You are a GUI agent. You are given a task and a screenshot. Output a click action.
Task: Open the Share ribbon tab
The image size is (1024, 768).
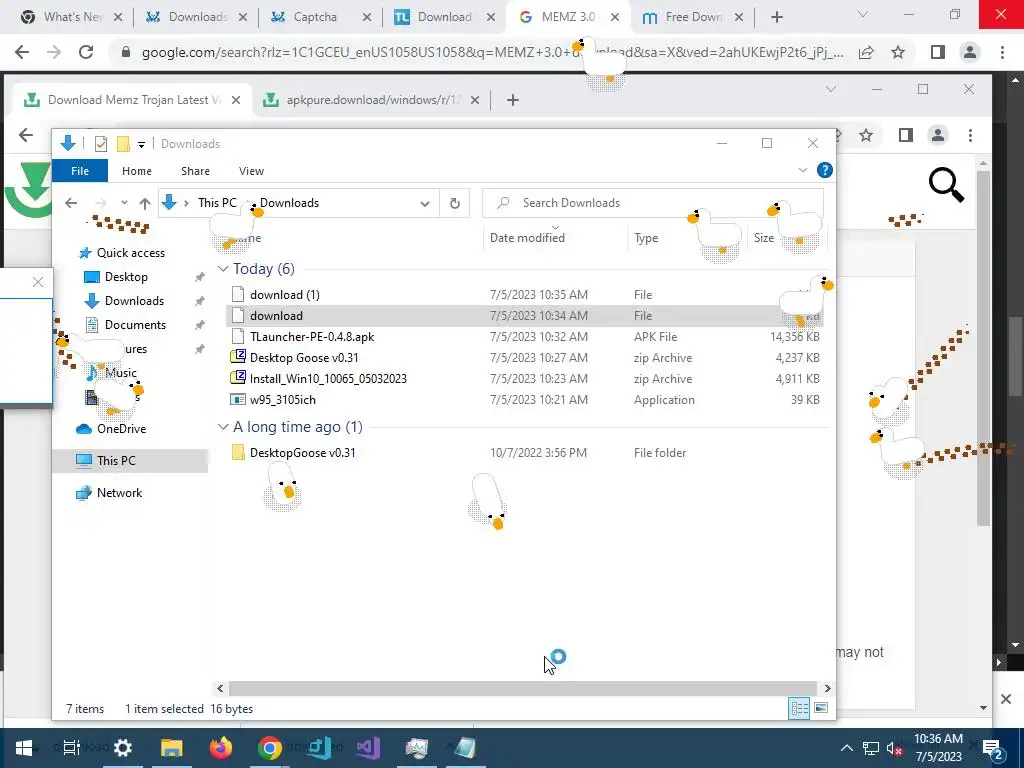[195, 171]
